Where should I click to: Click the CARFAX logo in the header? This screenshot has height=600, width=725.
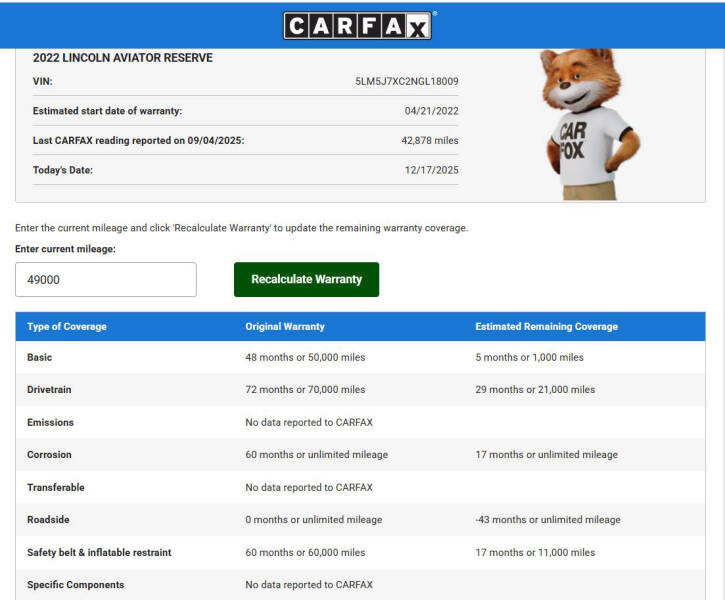pyautogui.click(x=358, y=25)
